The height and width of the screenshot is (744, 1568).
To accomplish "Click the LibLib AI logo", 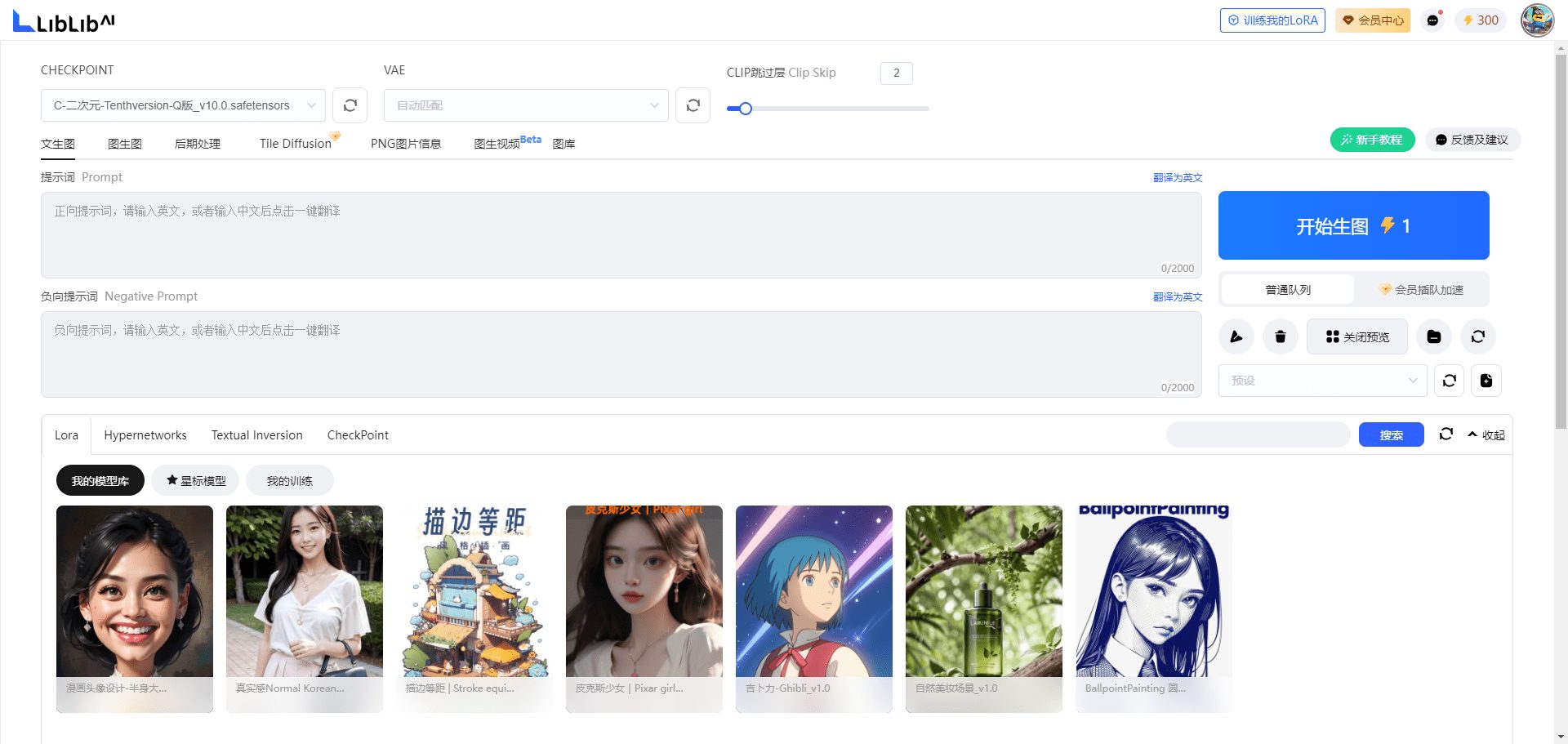I will (64, 20).
